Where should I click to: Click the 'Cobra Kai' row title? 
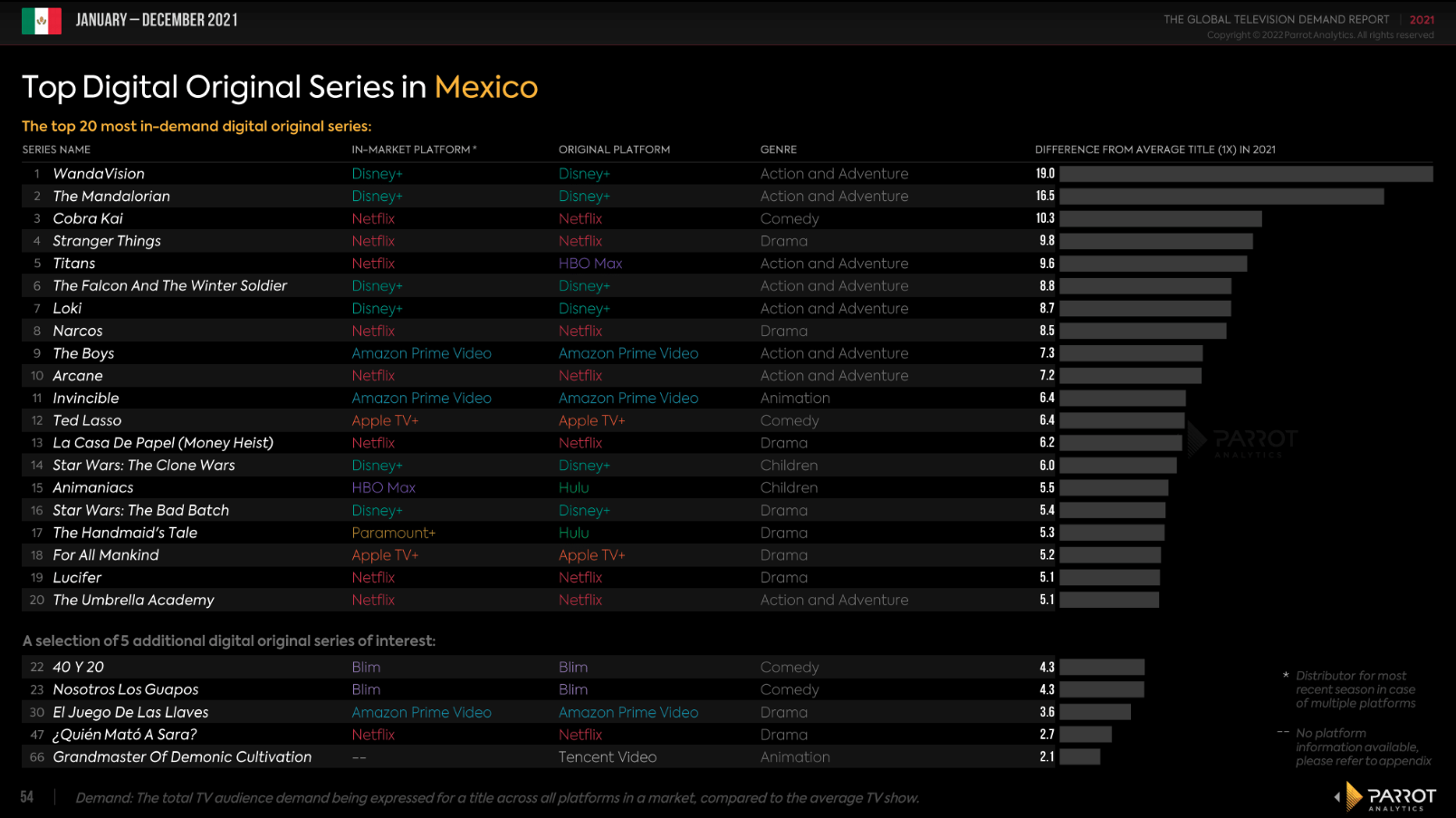(x=88, y=218)
